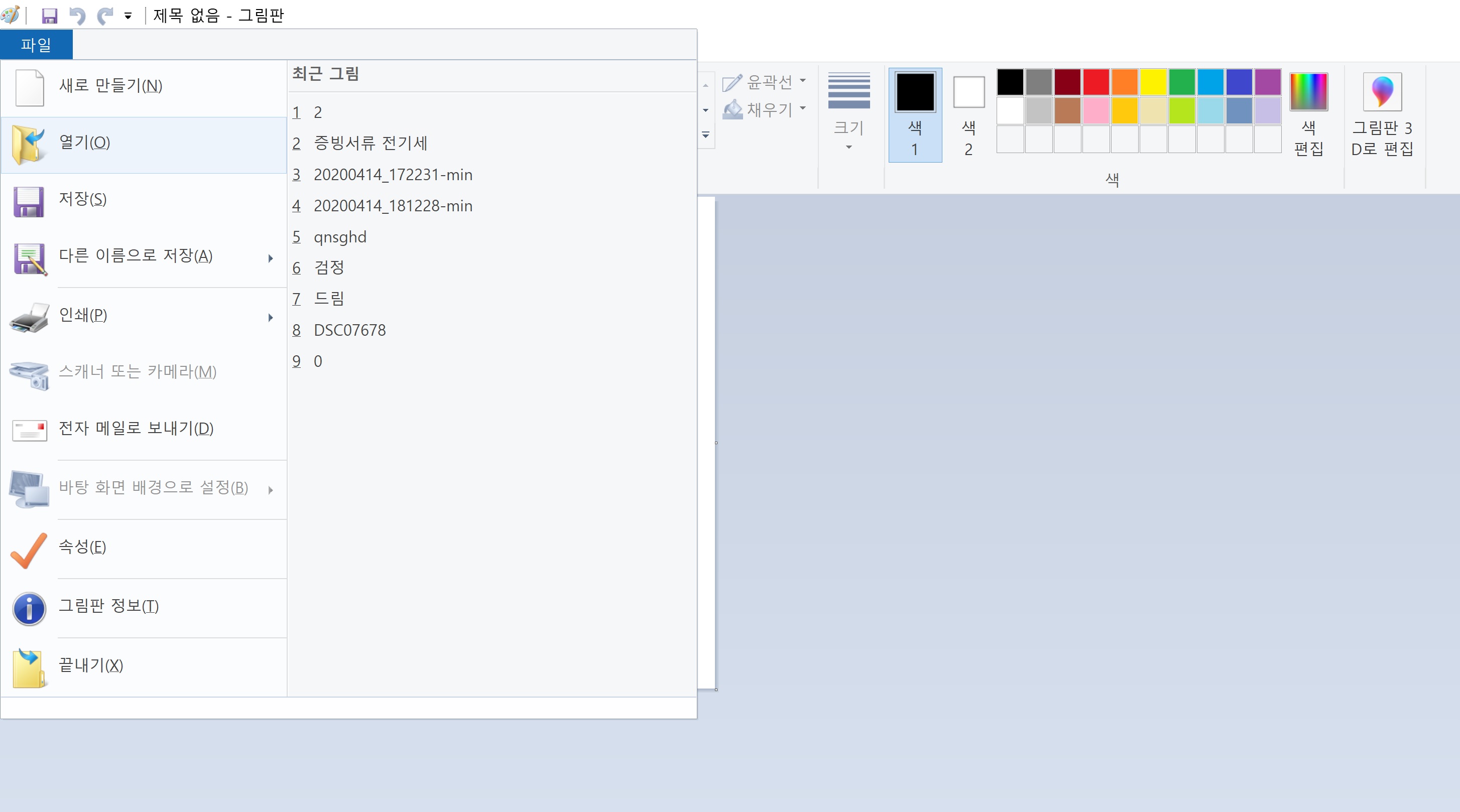Select 색 2 as the active color

point(968,114)
